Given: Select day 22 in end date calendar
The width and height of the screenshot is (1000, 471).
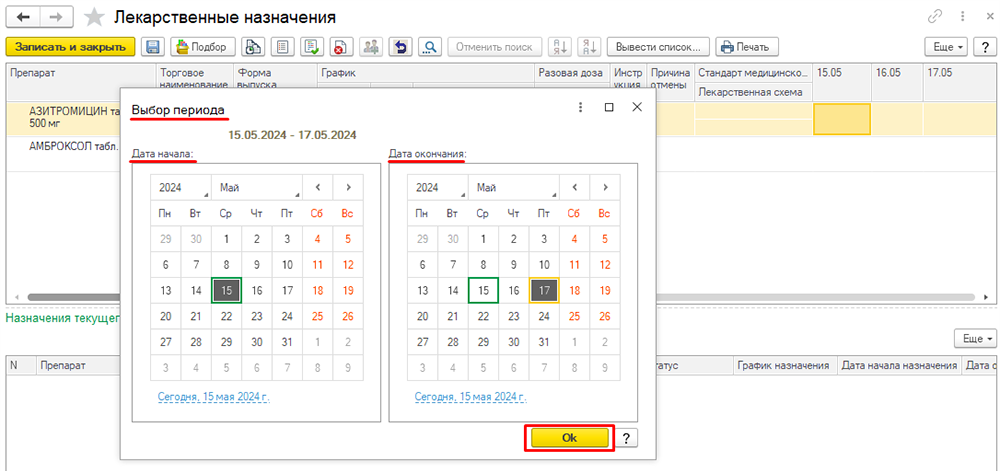Looking at the screenshot, I should [483, 316].
